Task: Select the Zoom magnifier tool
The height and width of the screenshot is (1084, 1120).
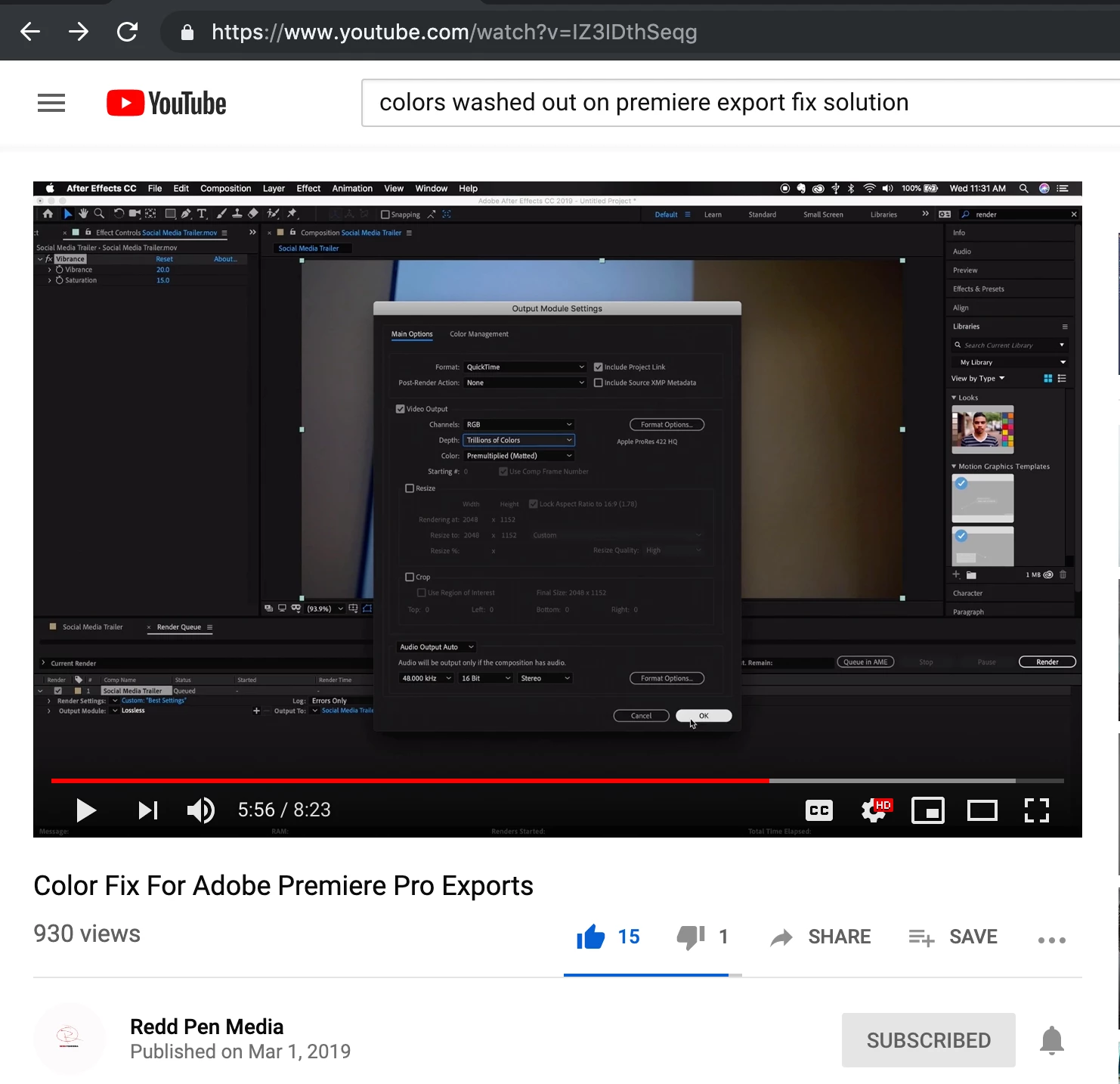Action: coord(99,214)
